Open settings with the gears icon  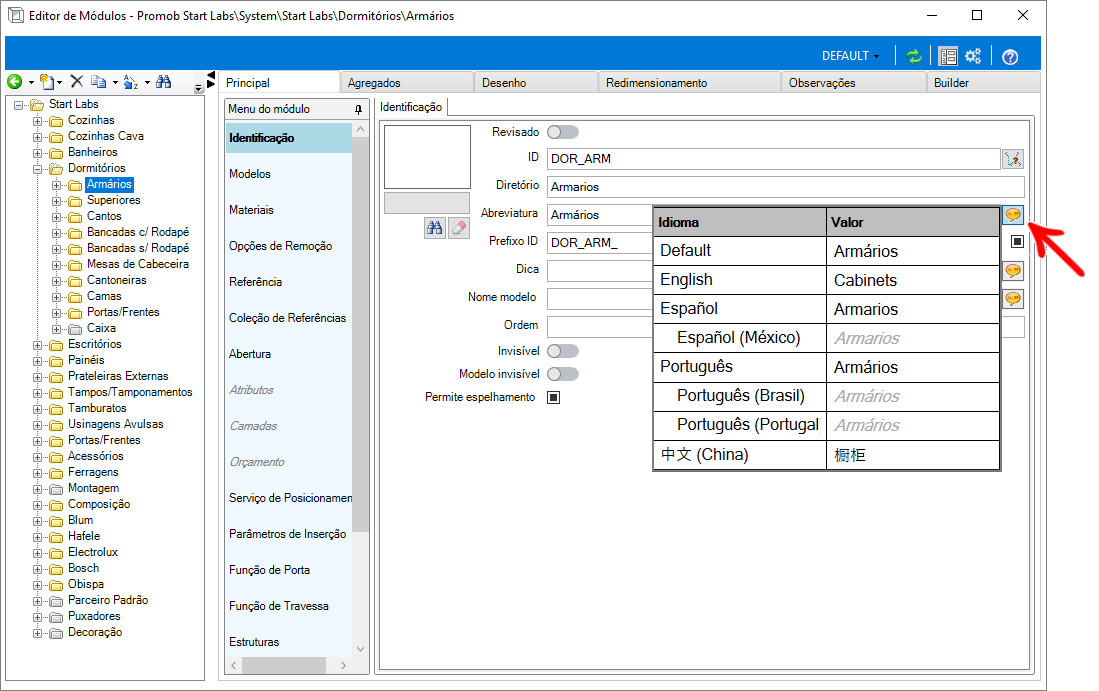click(974, 56)
